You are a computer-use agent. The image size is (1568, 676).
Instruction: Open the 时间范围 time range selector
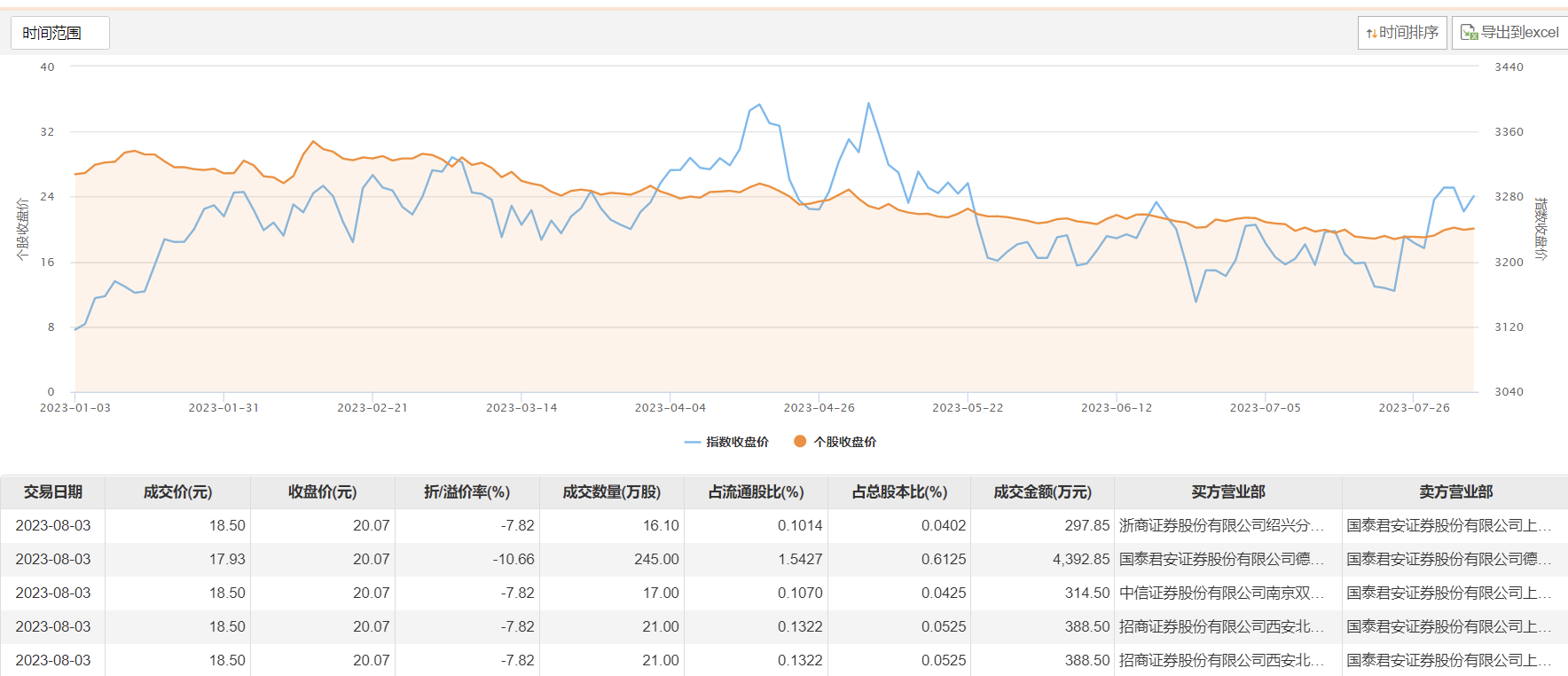tap(60, 33)
